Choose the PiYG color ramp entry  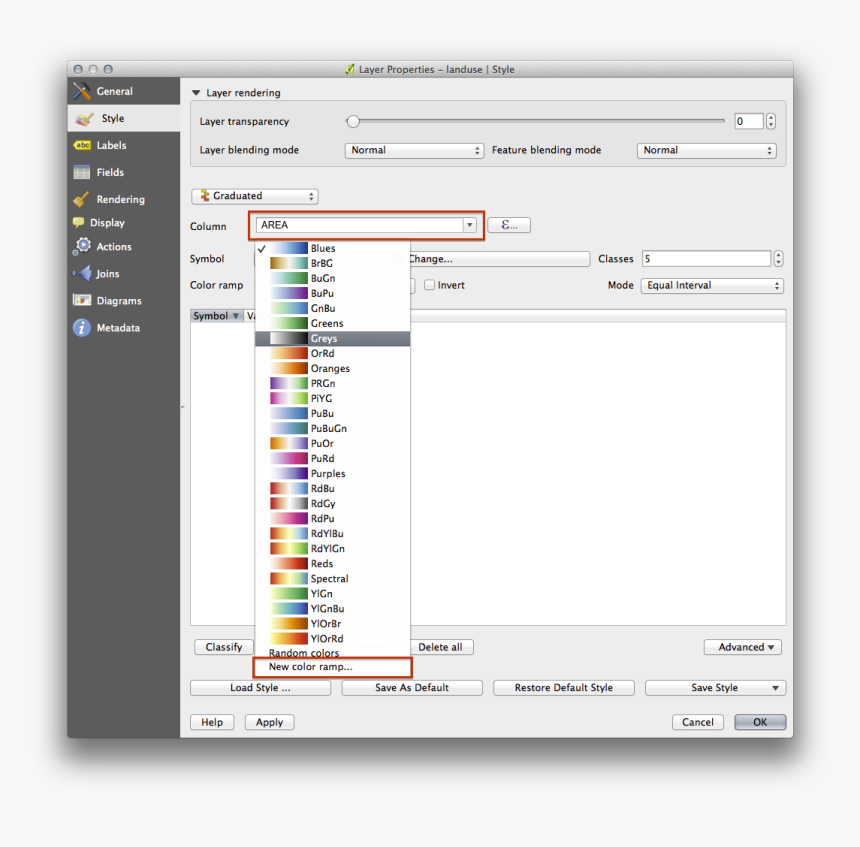pyautogui.click(x=332, y=398)
